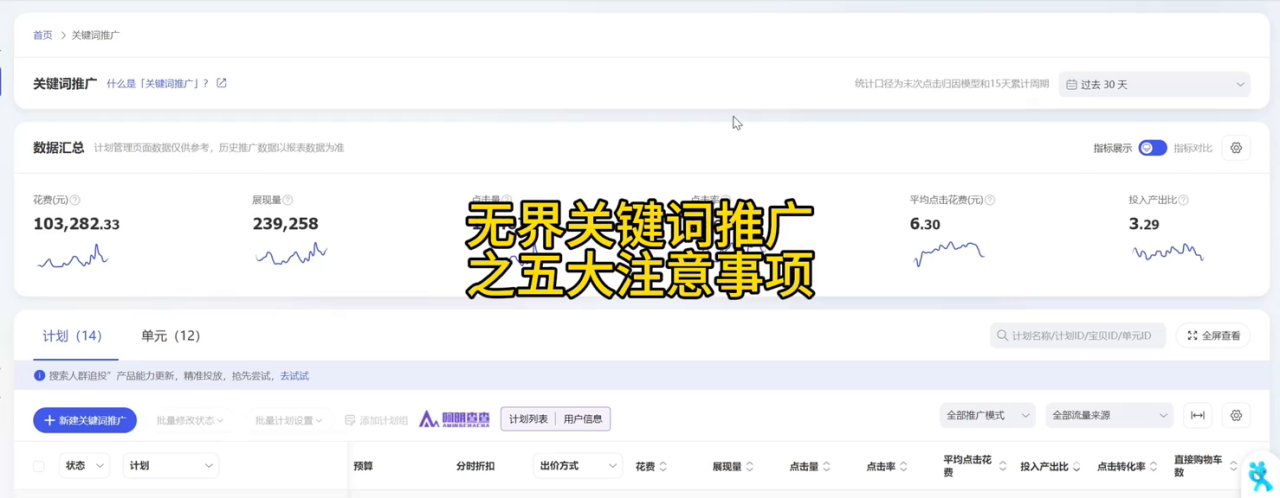Click into the plan name/ID search field
Viewport: 1280px width, 498px height.
(1078, 336)
